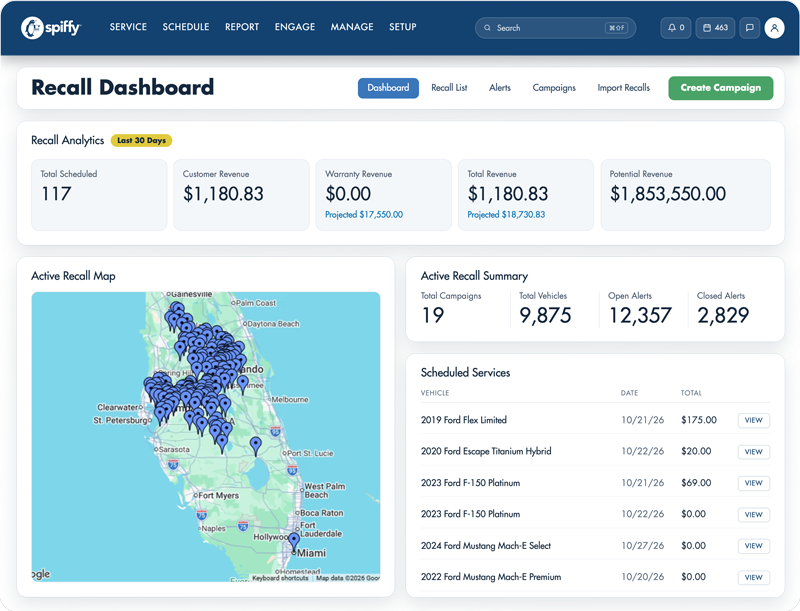Click the Last 30 Days badge
800x611 pixels.
(141, 140)
